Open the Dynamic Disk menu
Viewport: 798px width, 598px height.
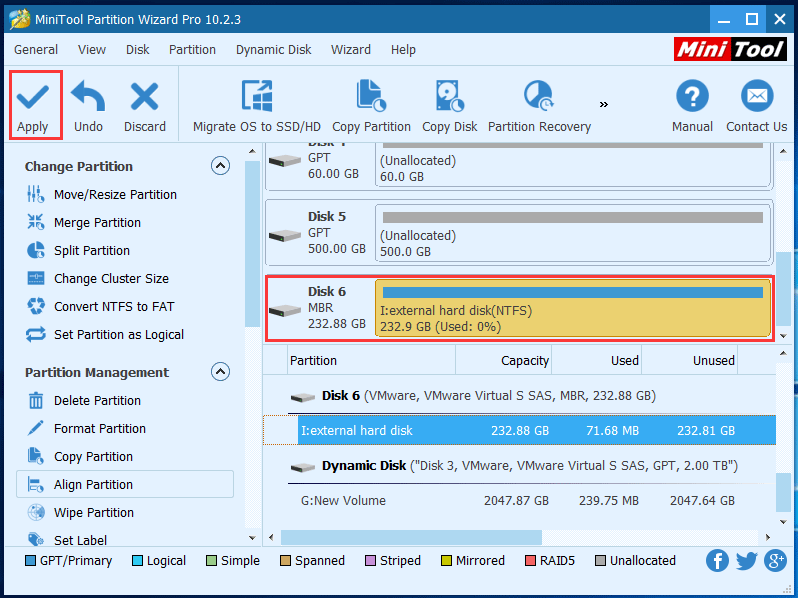274,50
